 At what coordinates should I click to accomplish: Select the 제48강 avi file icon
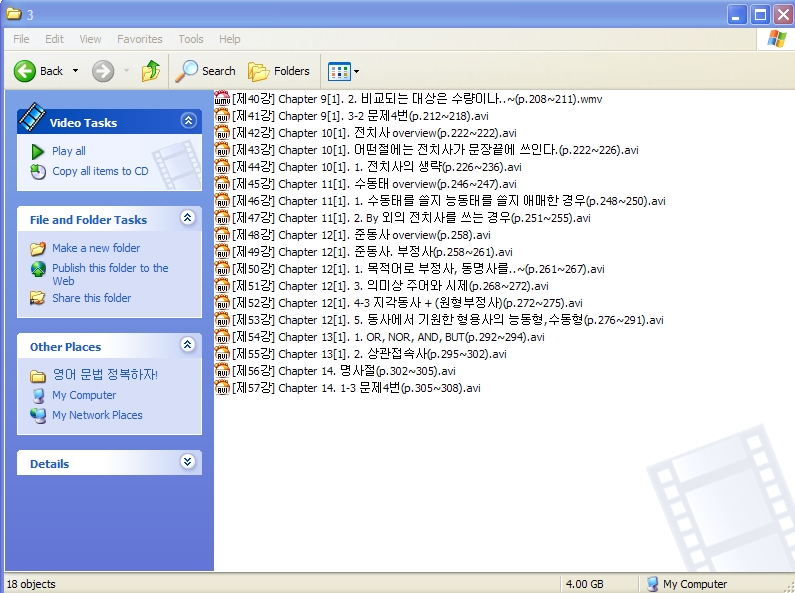pyautogui.click(x=222, y=234)
